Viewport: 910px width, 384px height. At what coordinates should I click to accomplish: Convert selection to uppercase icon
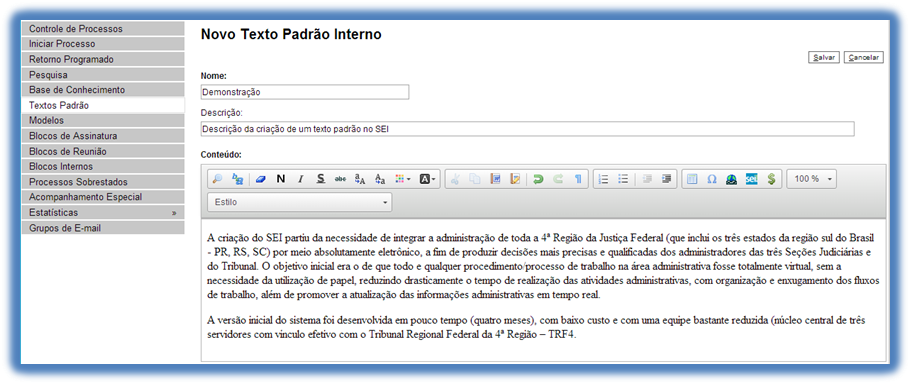pyautogui.click(x=360, y=179)
